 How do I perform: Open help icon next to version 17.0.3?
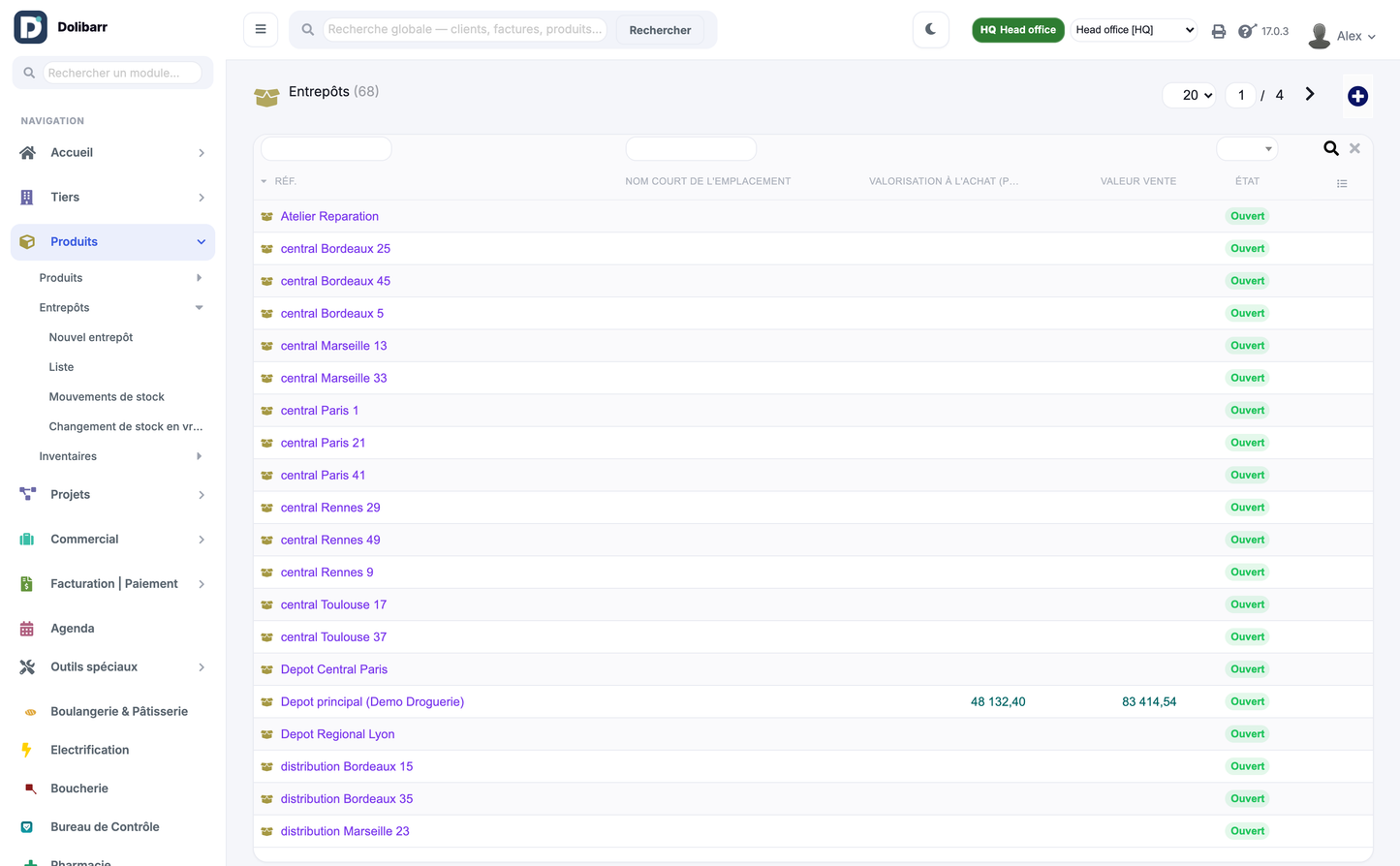point(1247,31)
